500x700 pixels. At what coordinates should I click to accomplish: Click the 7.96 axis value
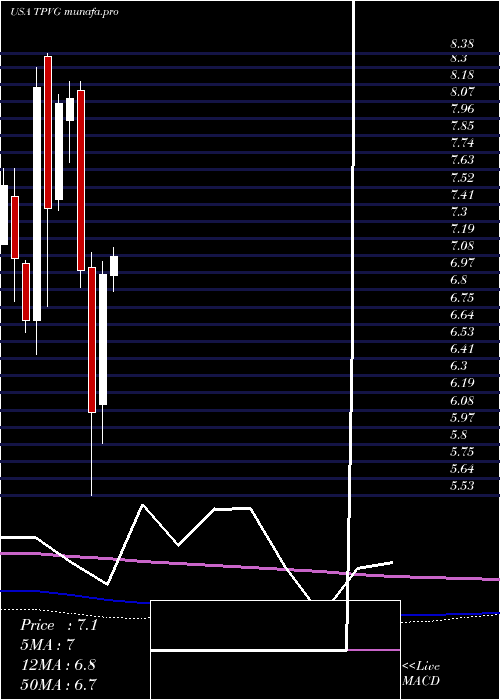tap(462, 109)
